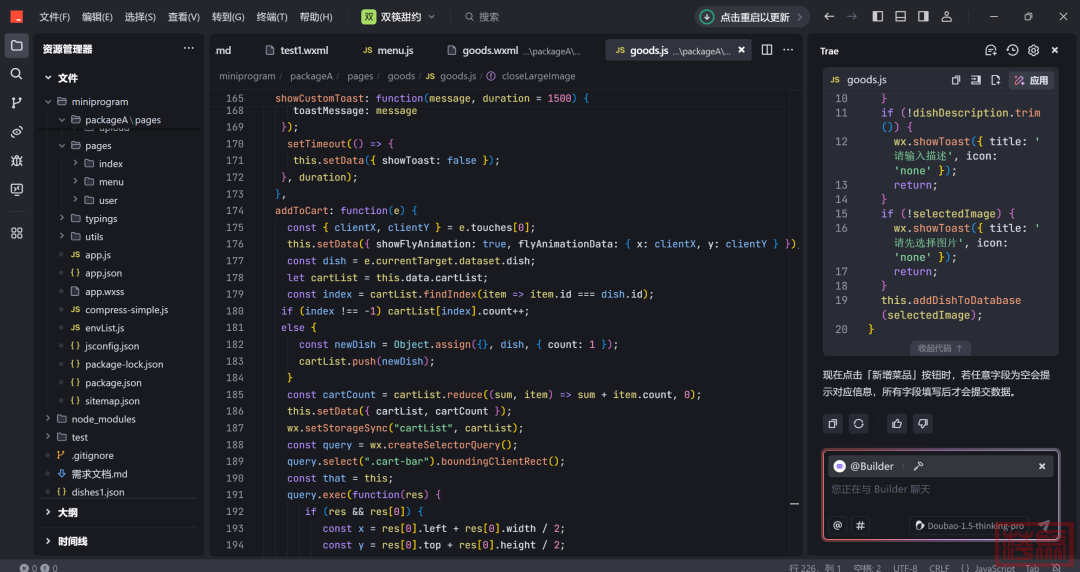The image size is (1080, 572).
Task: Click the split editor icon
Action: 767,50
